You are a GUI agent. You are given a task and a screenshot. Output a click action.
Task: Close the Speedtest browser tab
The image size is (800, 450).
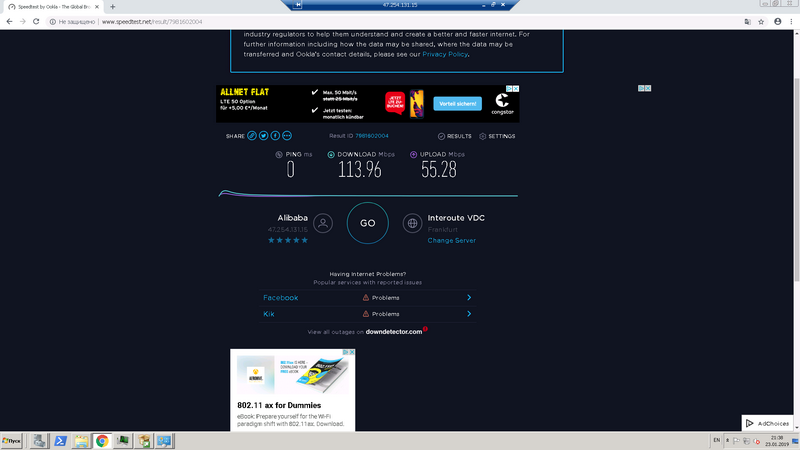(x=97, y=7)
